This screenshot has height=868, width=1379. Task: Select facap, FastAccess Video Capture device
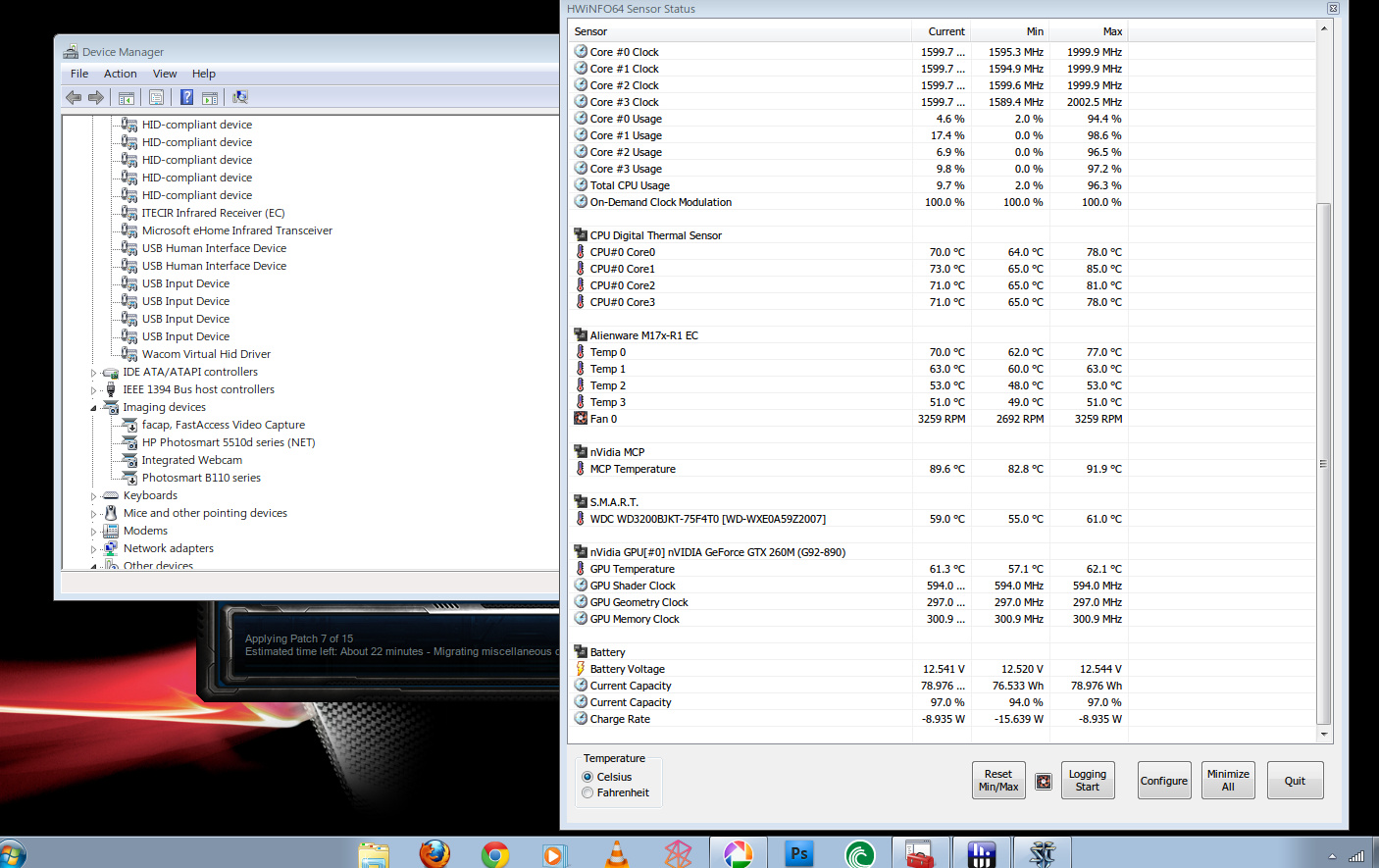[x=224, y=425]
